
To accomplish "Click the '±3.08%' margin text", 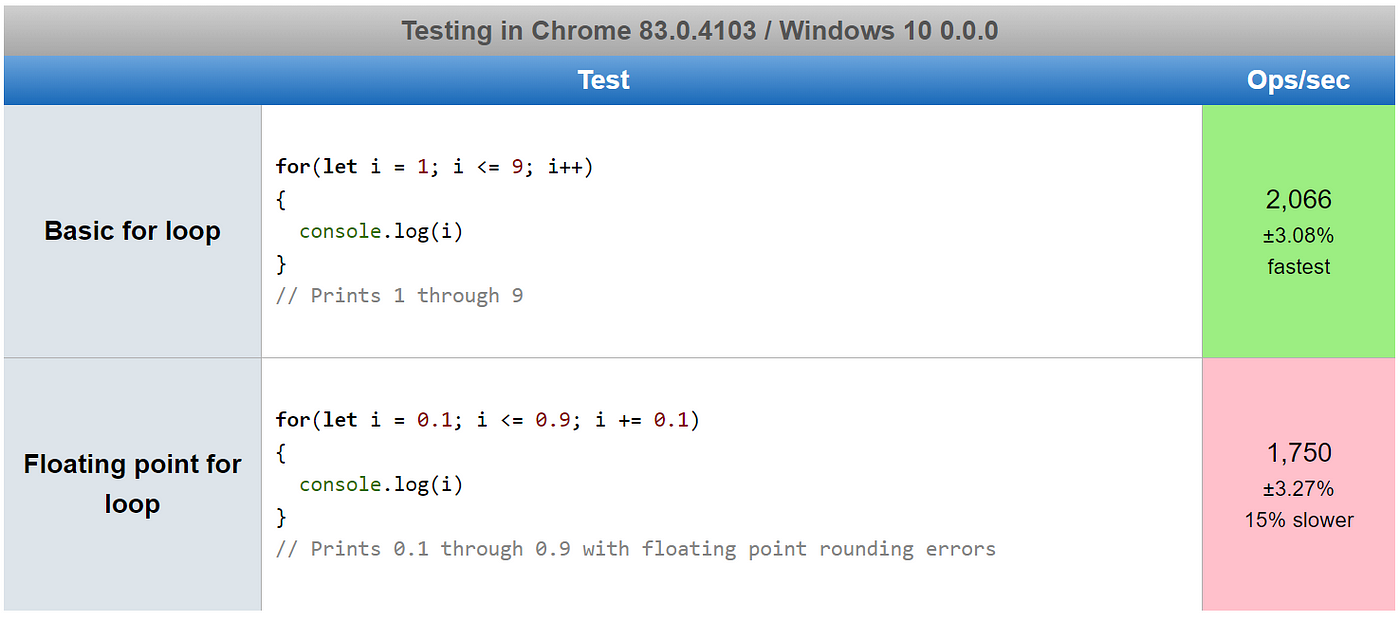I will click(1299, 236).
